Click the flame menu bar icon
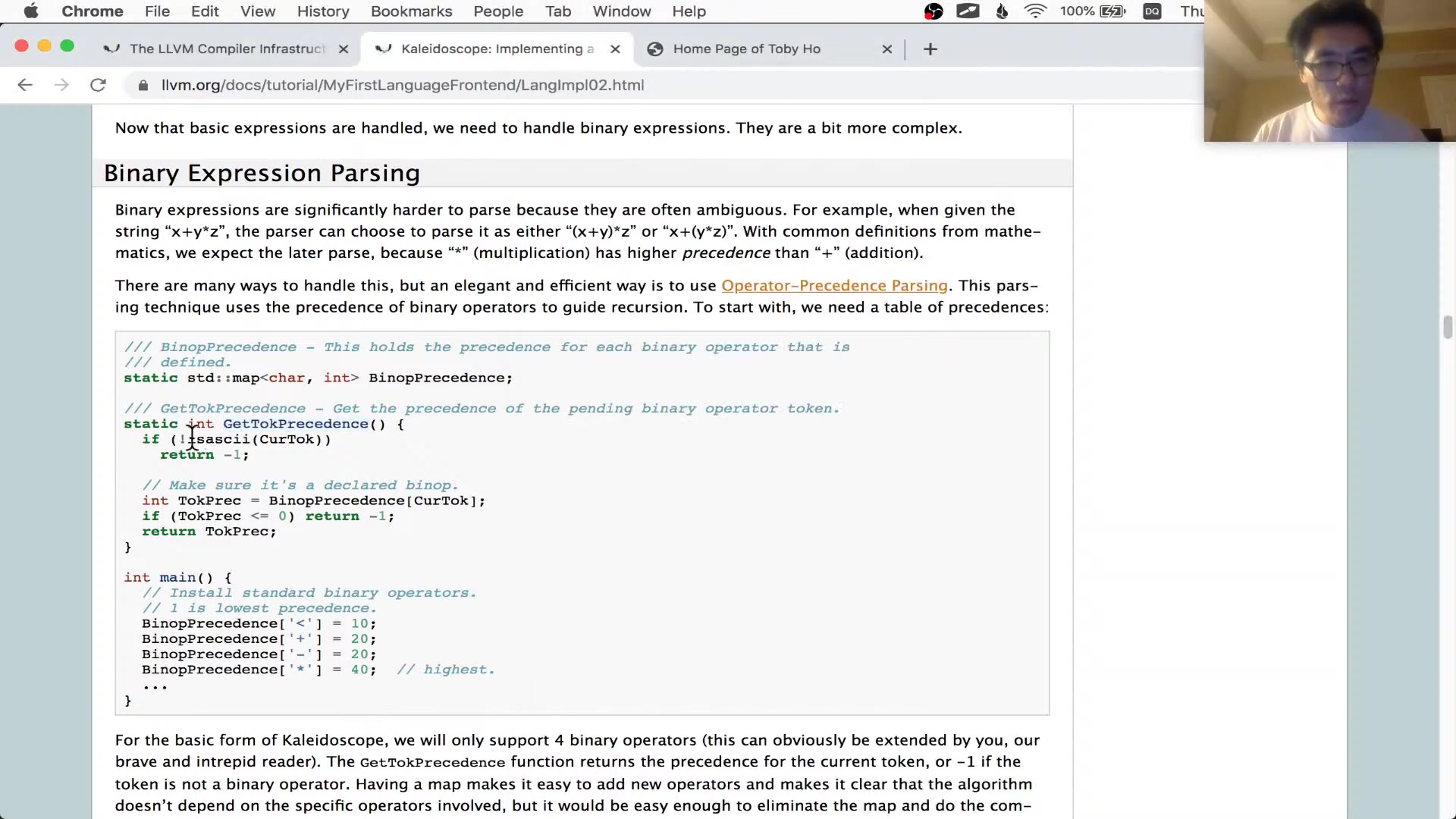 tap(1002, 11)
